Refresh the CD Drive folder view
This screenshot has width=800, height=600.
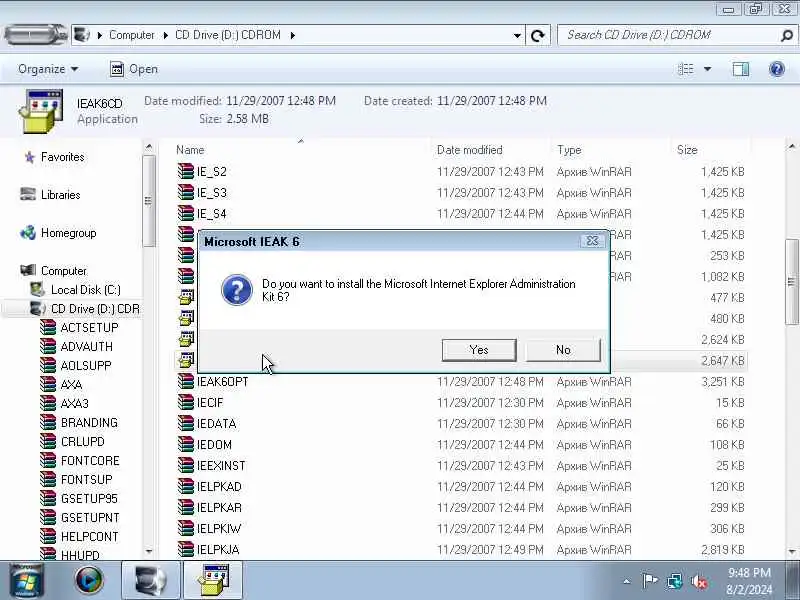pyautogui.click(x=538, y=35)
